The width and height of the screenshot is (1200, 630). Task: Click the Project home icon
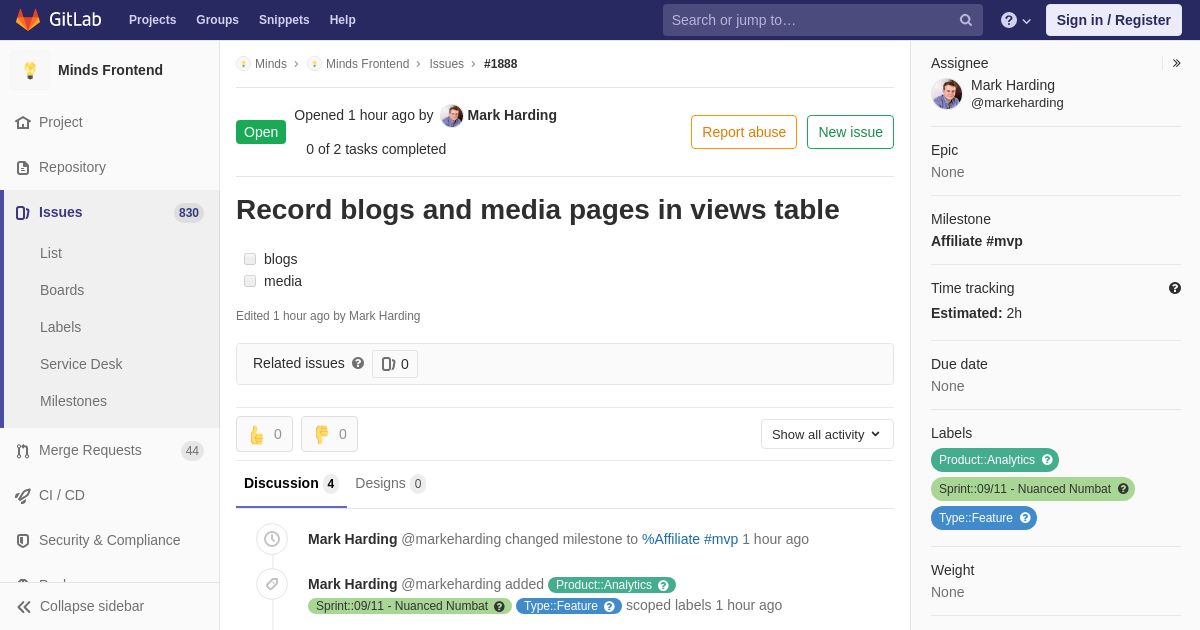coord(23,122)
